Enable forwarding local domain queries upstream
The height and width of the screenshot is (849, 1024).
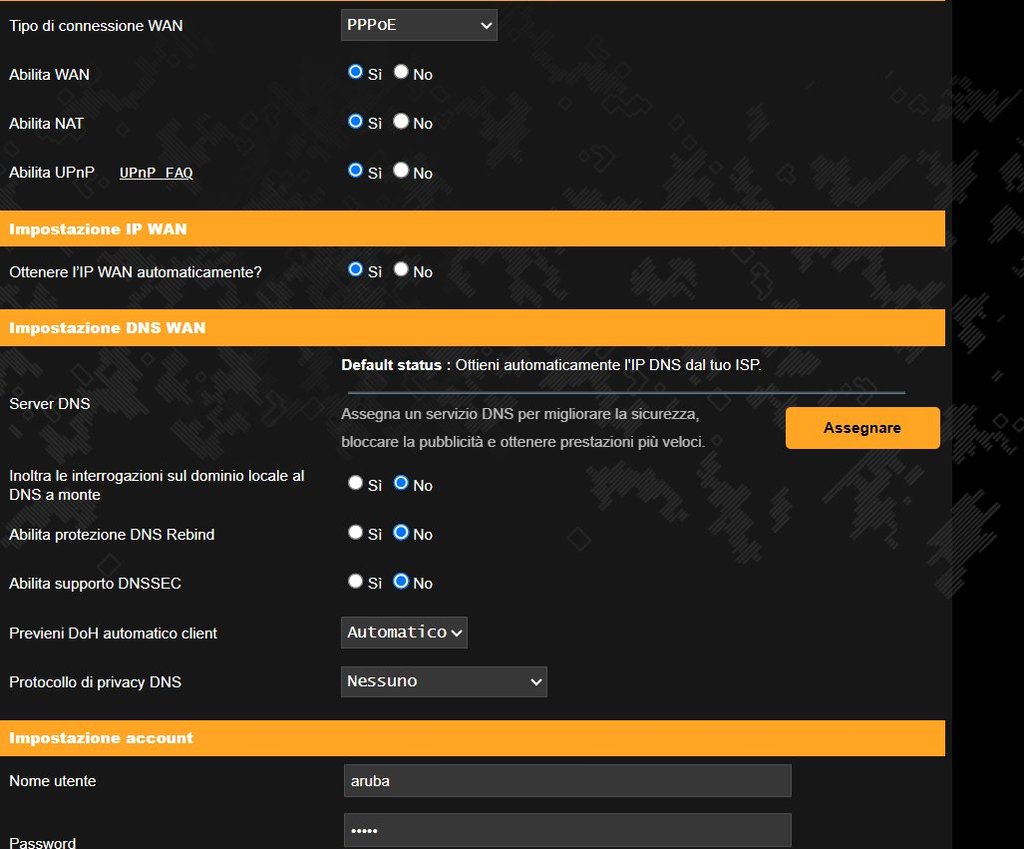tap(355, 482)
